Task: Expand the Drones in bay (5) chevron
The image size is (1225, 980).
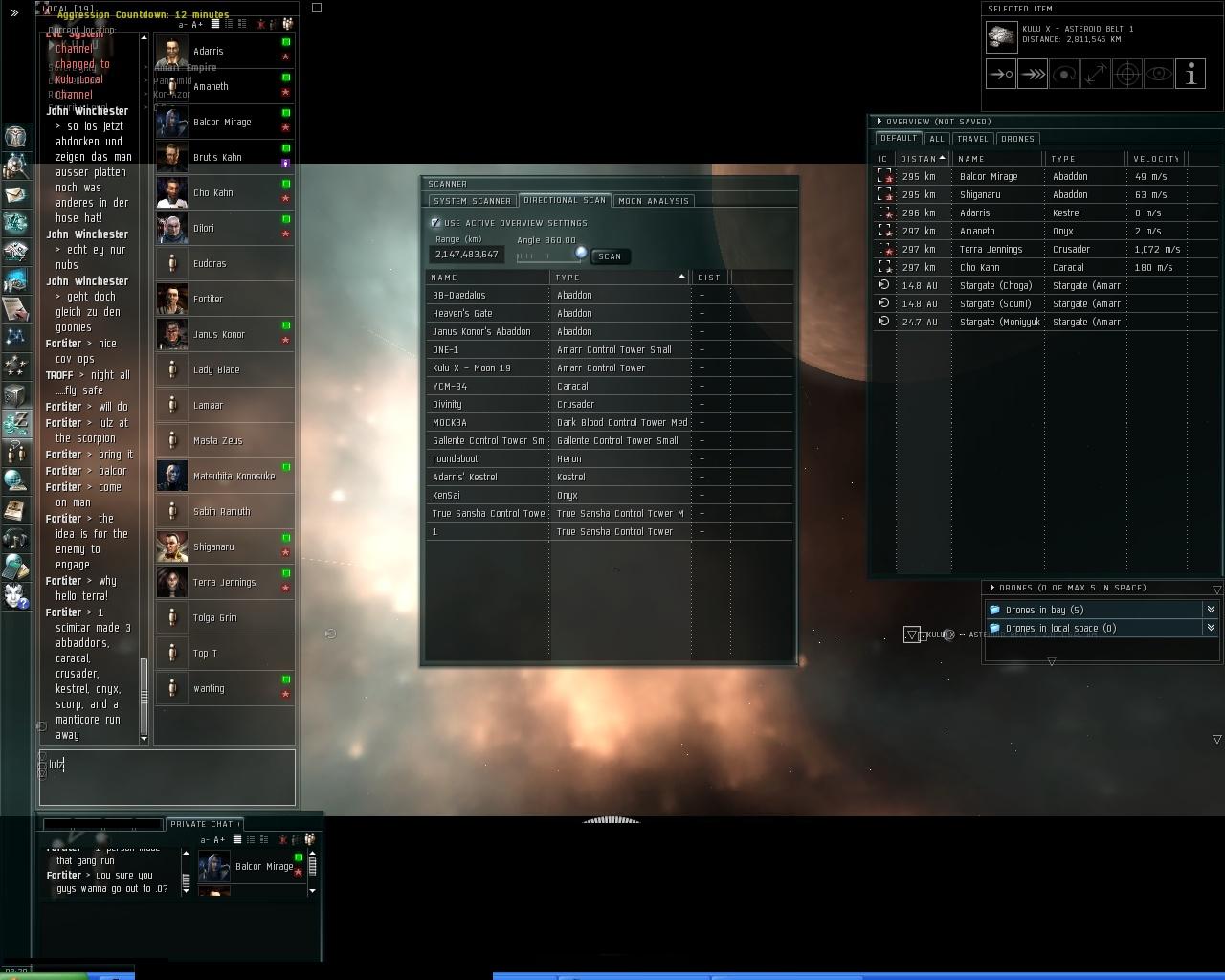Action: 1211,610
